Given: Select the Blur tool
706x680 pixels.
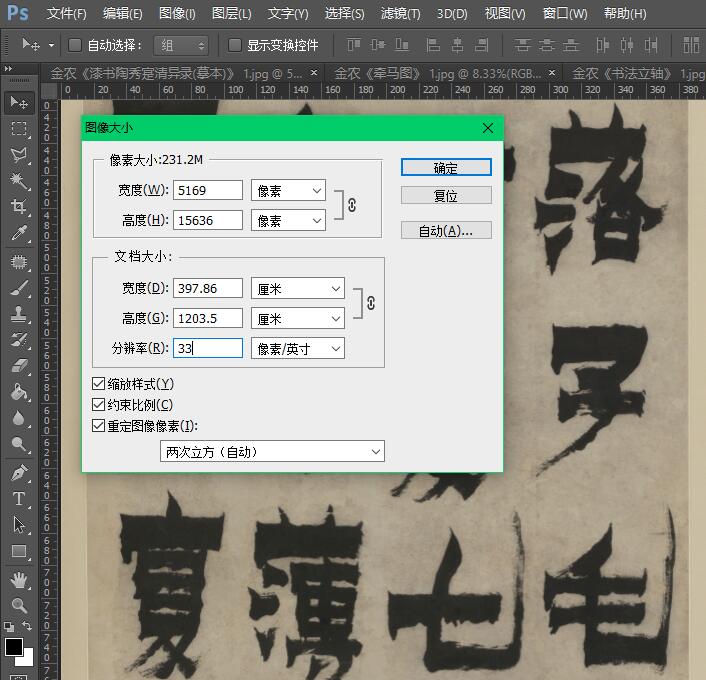Looking at the screenshot, I should pyautogui.click(x=19, y=418).
